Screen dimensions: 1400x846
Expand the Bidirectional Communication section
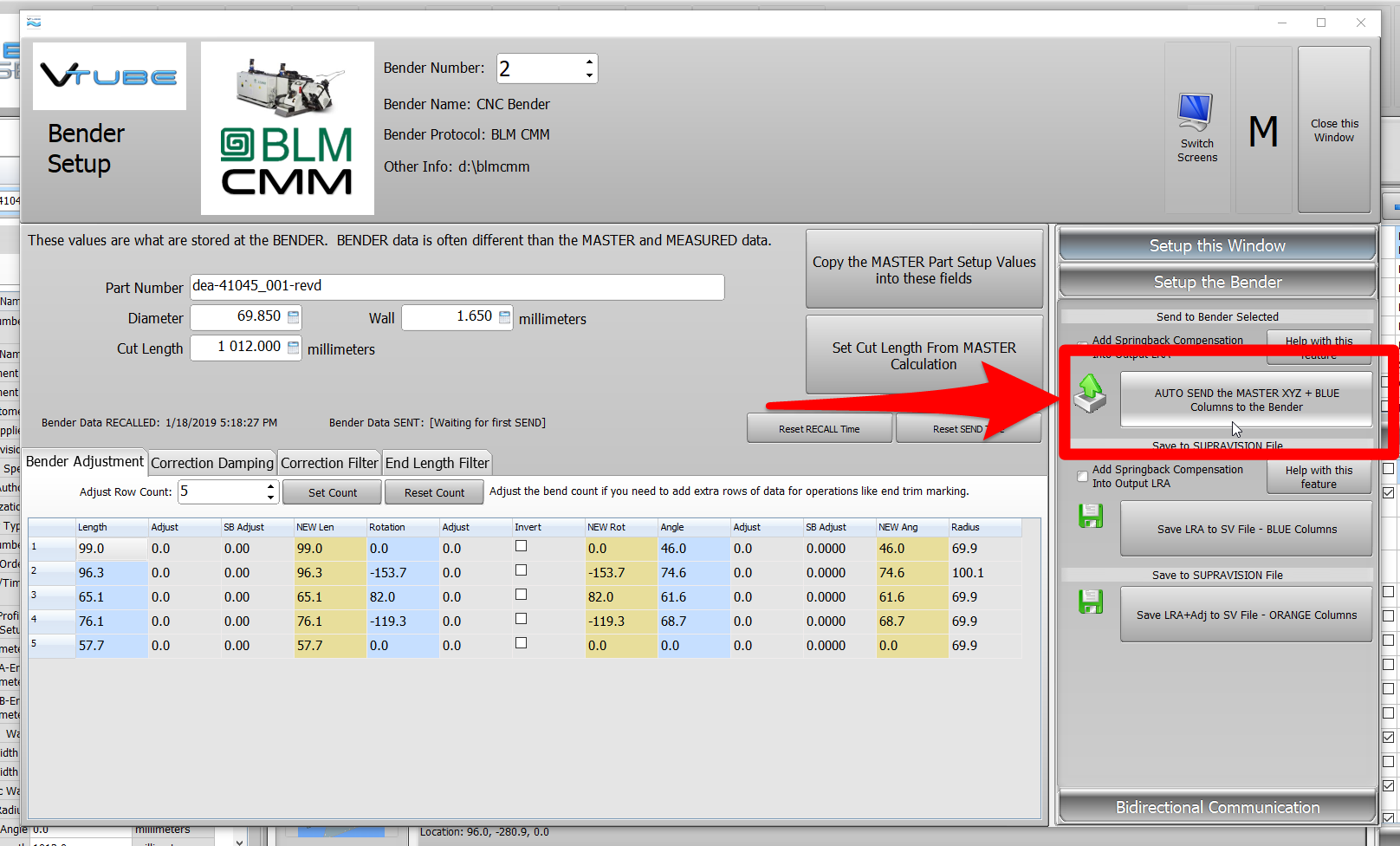tap(1216, 807)
